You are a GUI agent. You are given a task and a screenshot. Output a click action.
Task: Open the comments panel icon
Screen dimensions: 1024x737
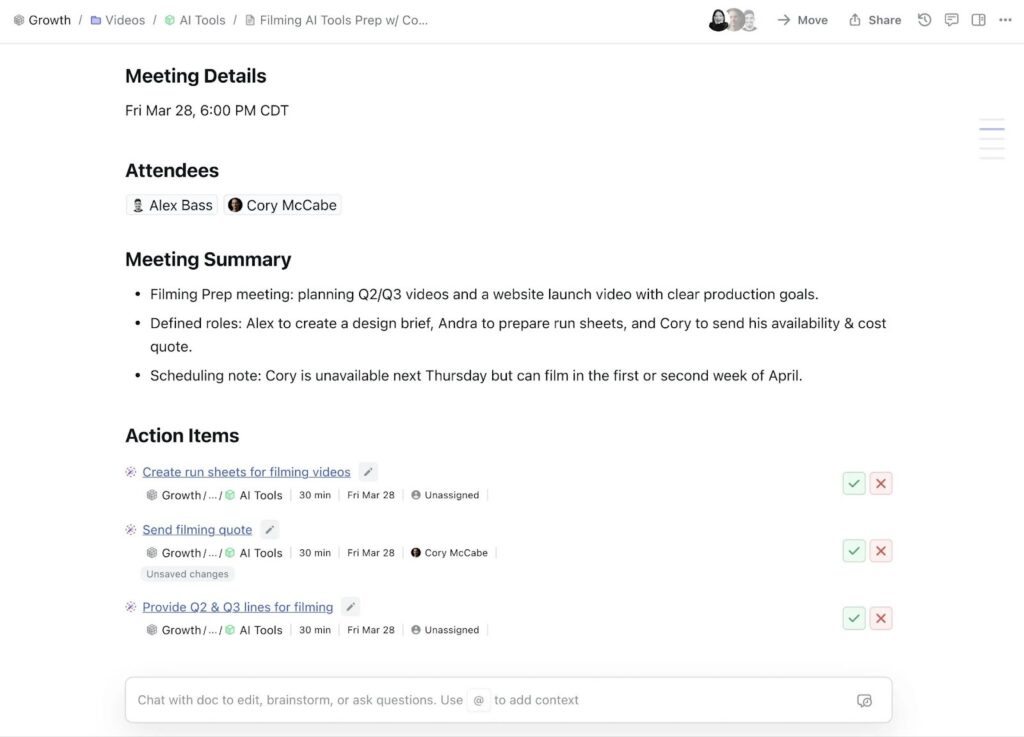951,20
